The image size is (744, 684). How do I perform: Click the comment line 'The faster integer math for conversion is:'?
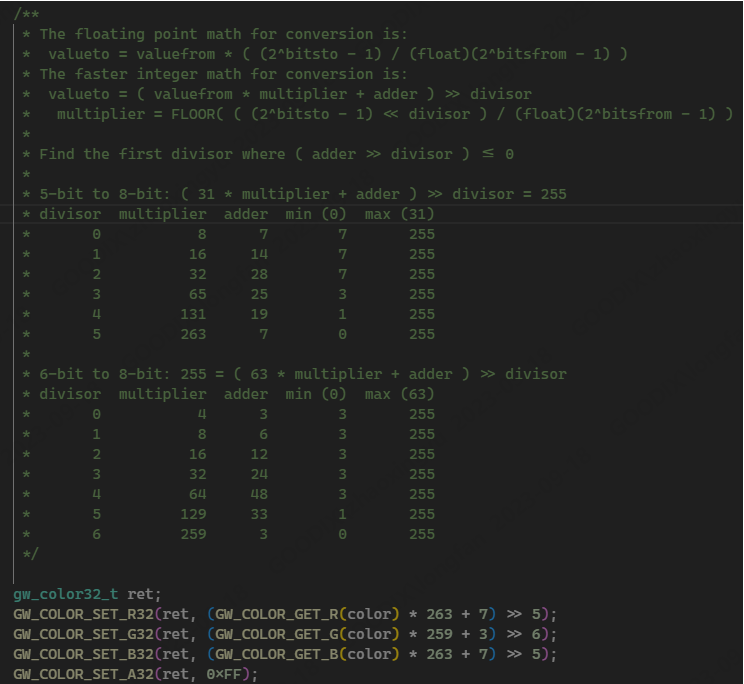[x=223, y=74]
